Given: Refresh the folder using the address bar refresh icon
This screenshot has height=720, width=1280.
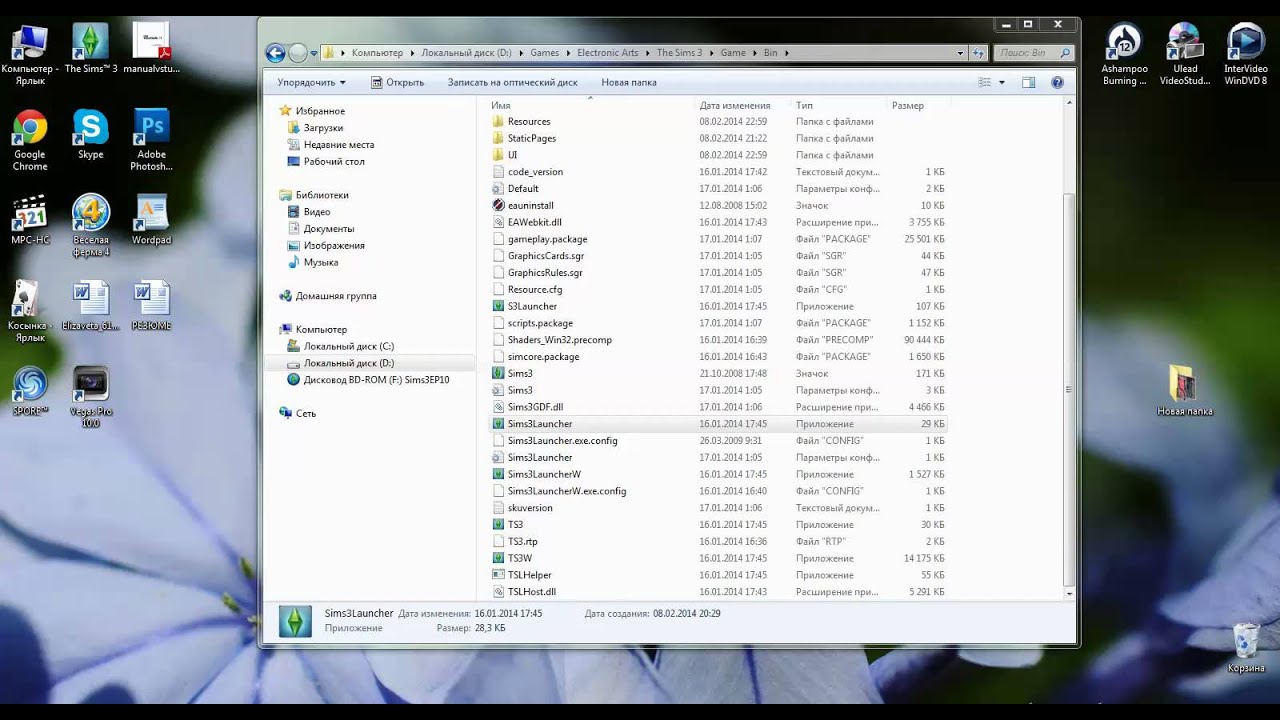Looking at the screenshot, I should [979, 53].
